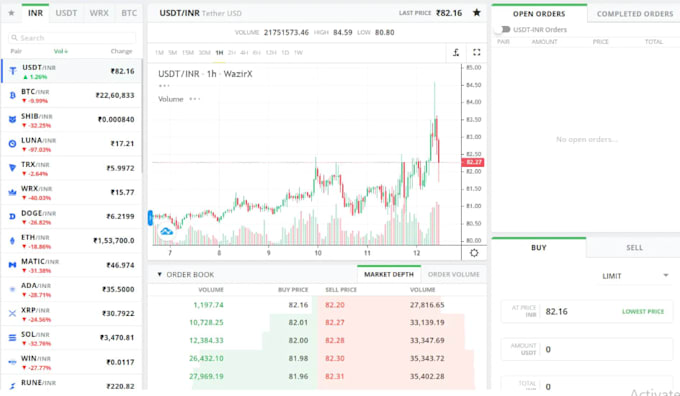Toggle USDT-INR Orders filter switch
This screenshot has height=396, width=680.
(503, 29)
